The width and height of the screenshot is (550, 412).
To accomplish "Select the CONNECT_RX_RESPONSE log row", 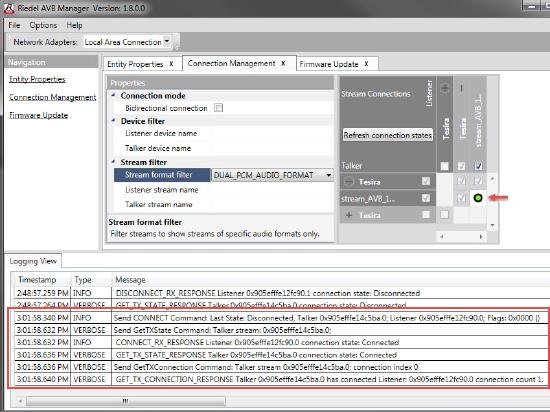I will [x=281, y=342].
